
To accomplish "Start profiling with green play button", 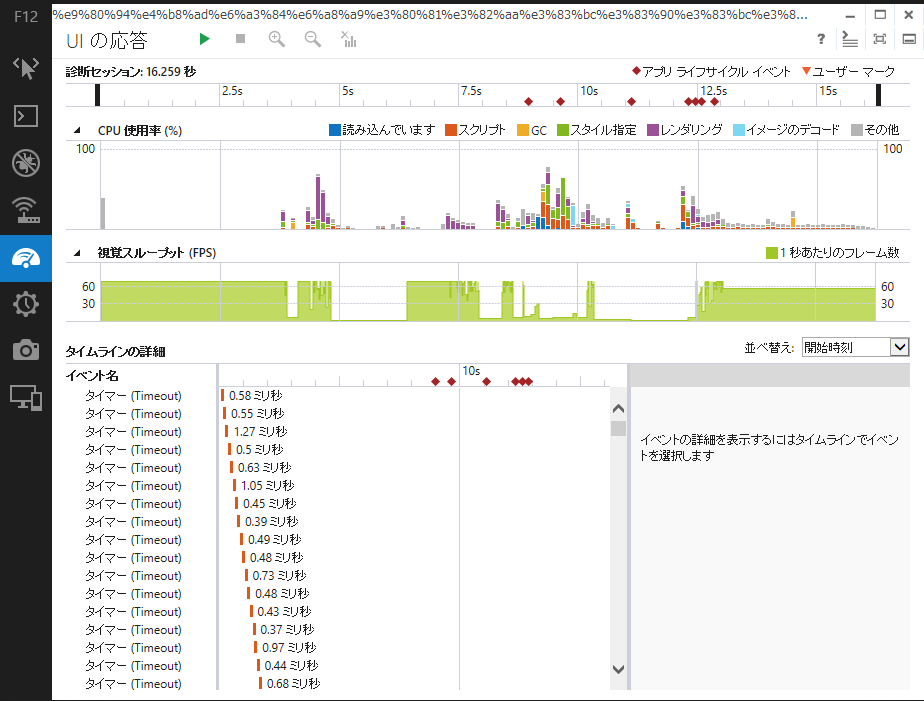I will point(204,39).
